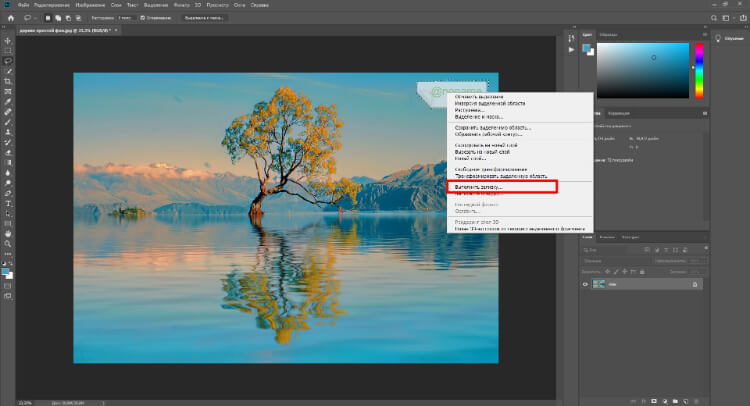The image size is (750, 406).
Task: Toggle lock transparent pixels in Layers panel
Action: click(607, 272)
